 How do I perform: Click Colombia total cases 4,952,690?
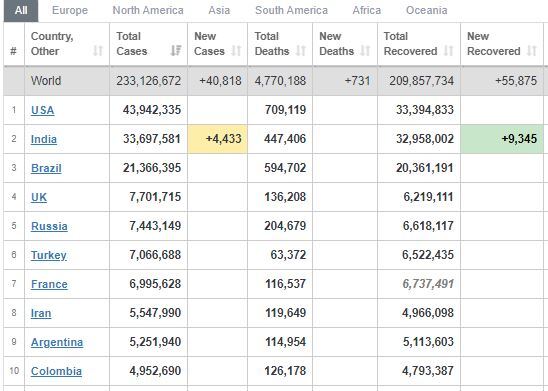[155, 371]
